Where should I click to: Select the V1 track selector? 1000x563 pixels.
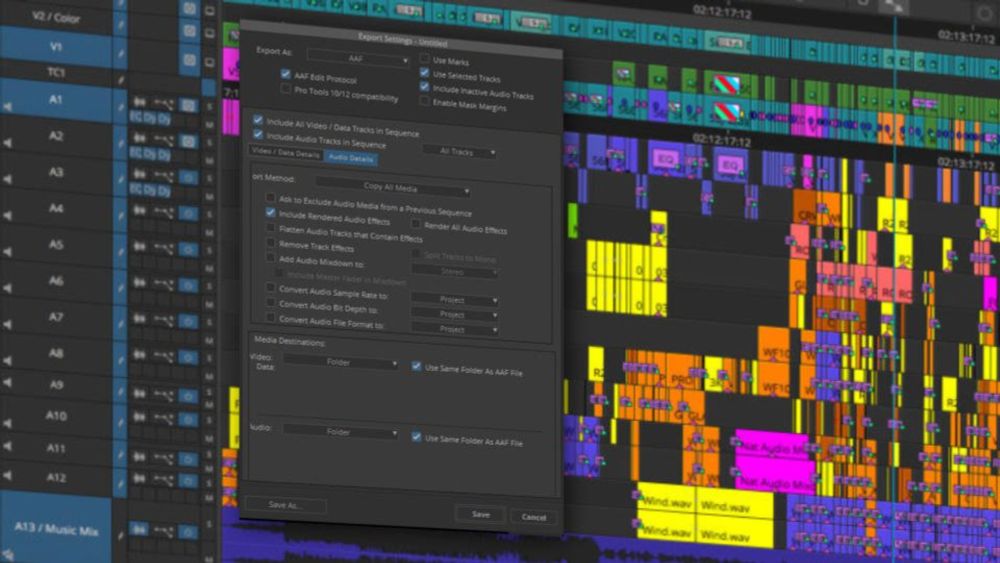pos(56,47)
